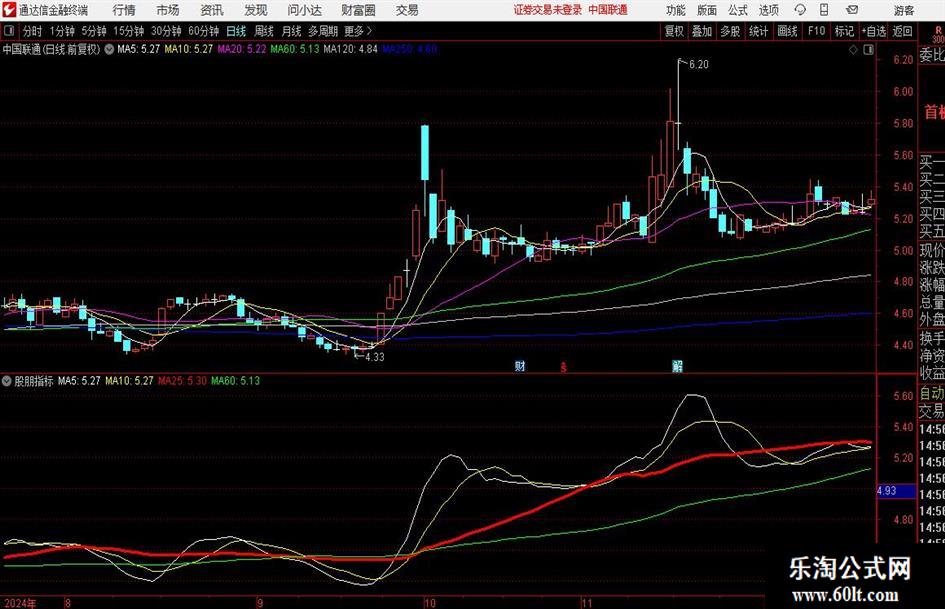
Task: Open the customer service headset icon
Action: click(800, 10)
